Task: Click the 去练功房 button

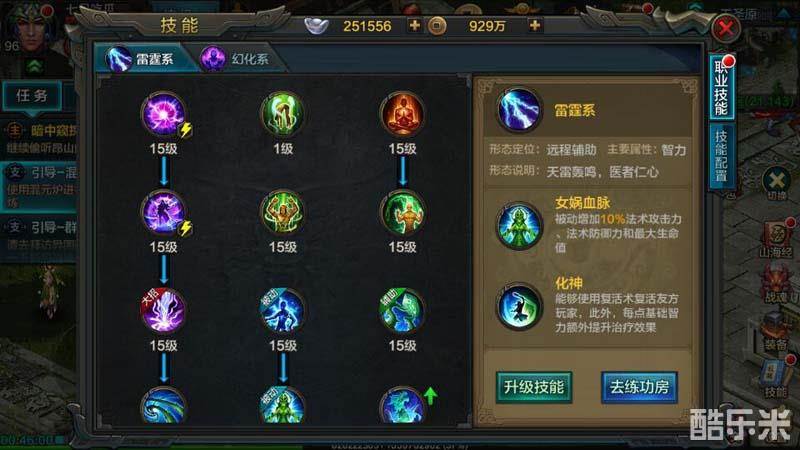Action: coord(639,387)
